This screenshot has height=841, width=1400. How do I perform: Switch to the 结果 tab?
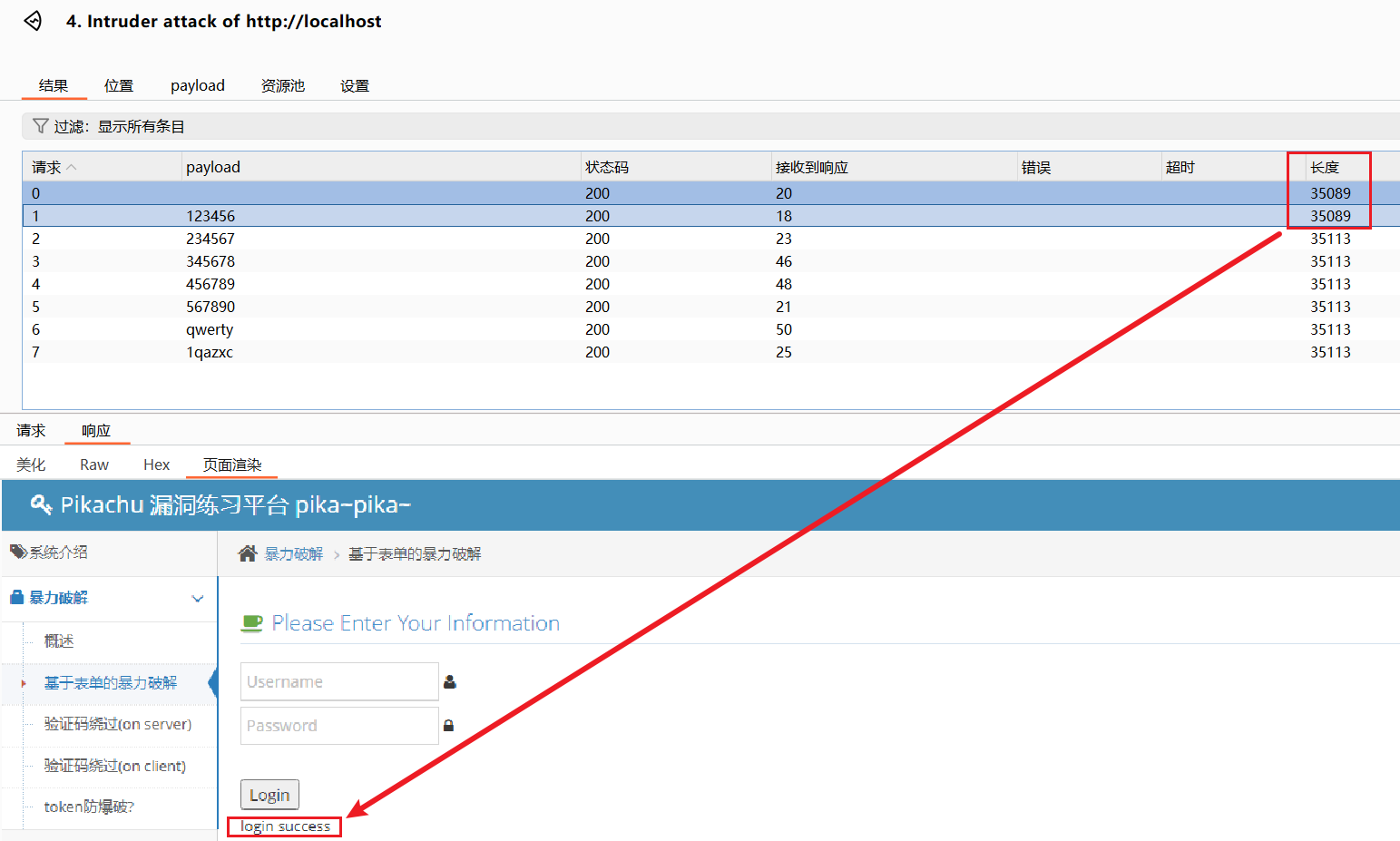click(54, 85)
